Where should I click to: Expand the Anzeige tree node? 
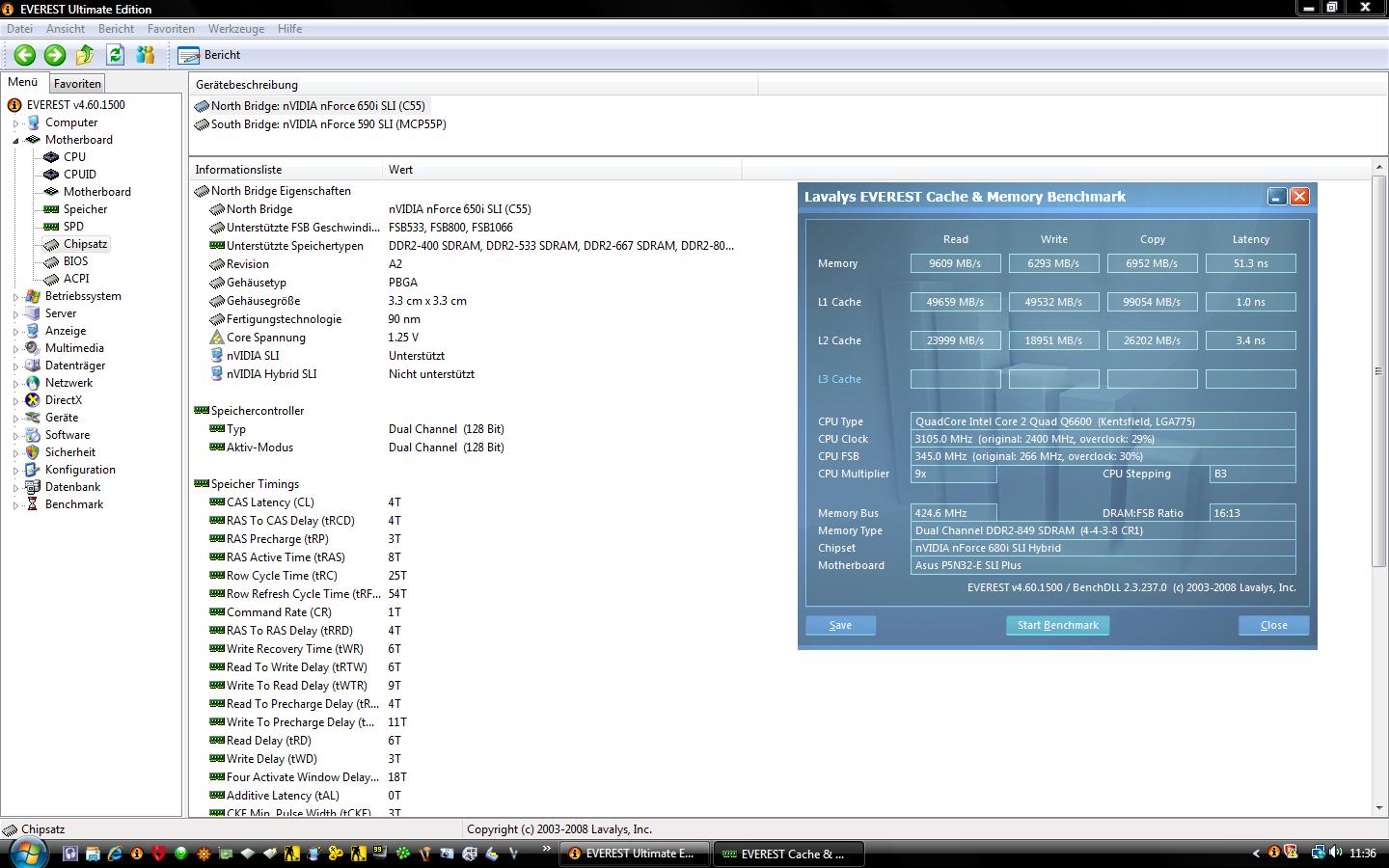click(15, 332)
